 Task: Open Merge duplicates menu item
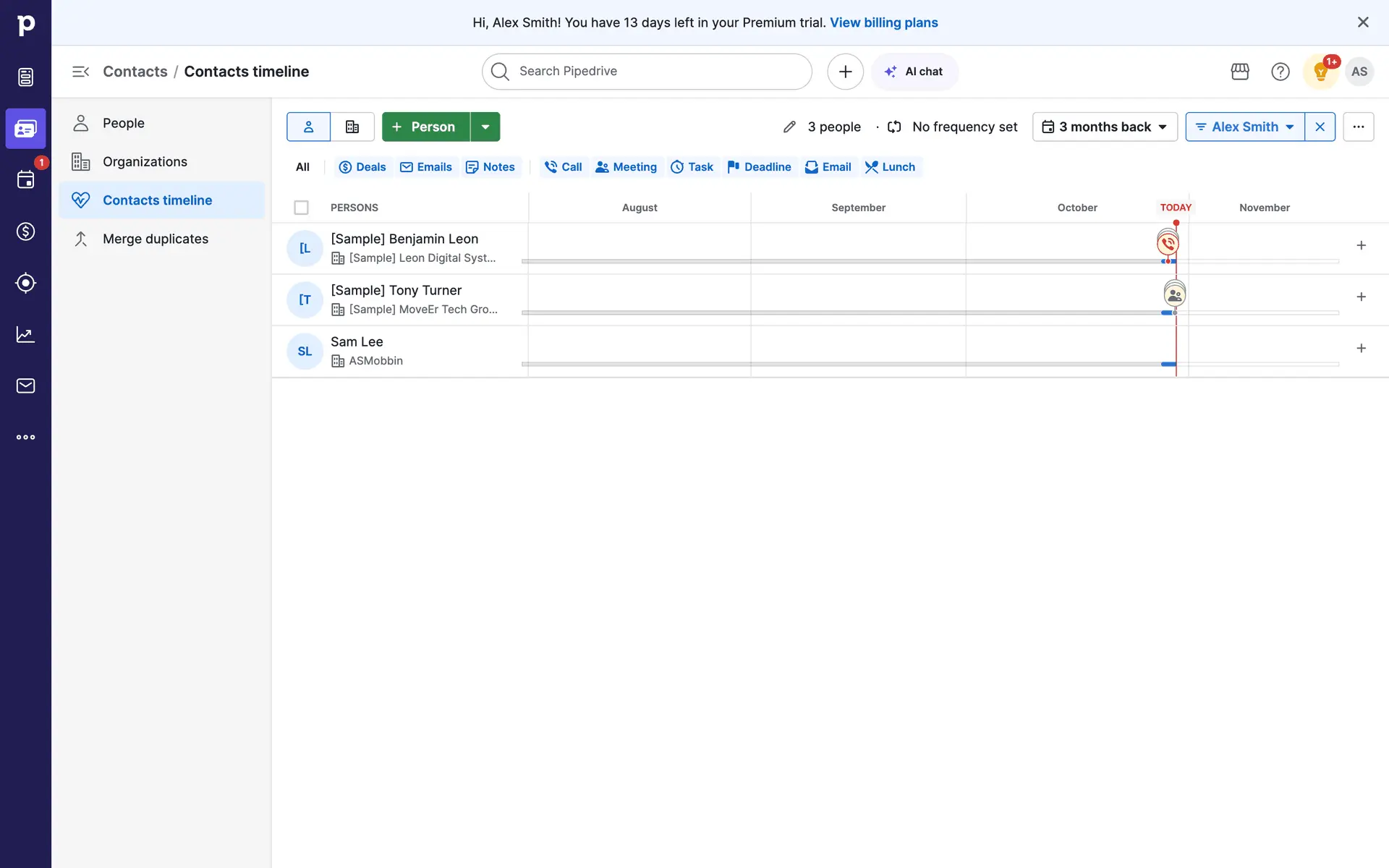(155, 239)
